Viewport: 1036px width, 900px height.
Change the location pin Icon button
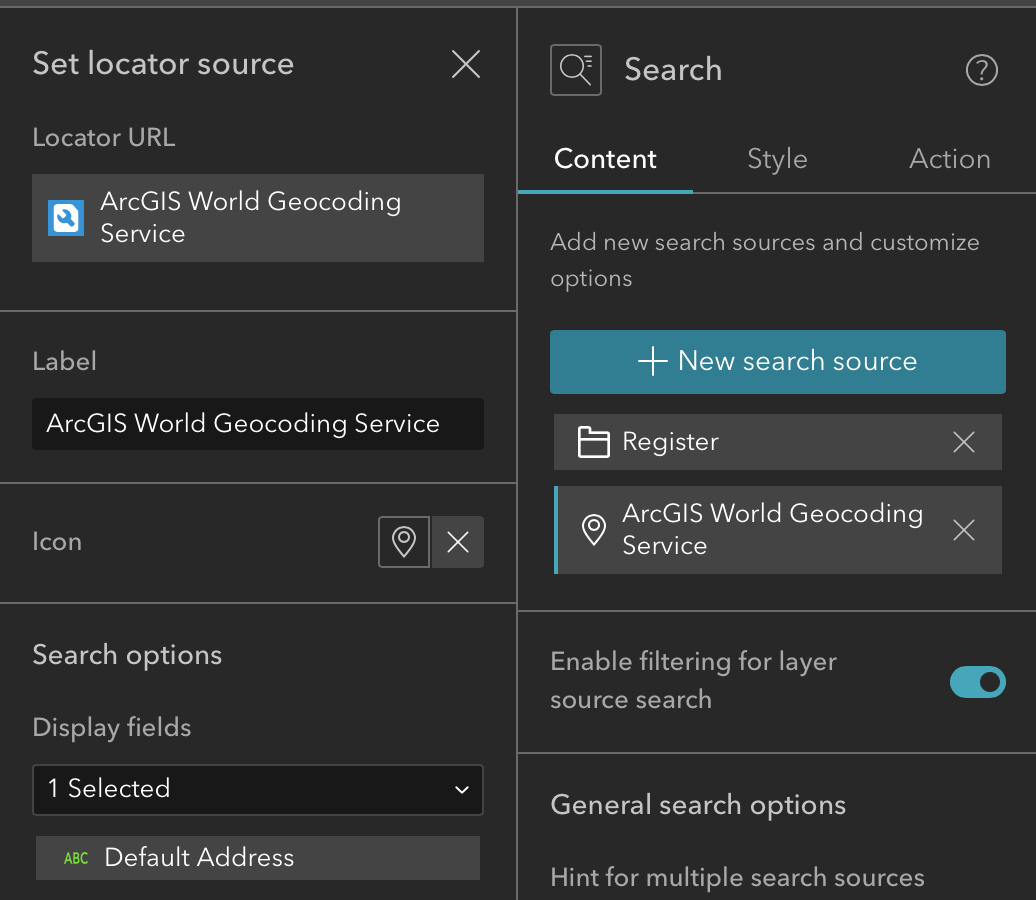pyautogui.click(x=404, y=542)
